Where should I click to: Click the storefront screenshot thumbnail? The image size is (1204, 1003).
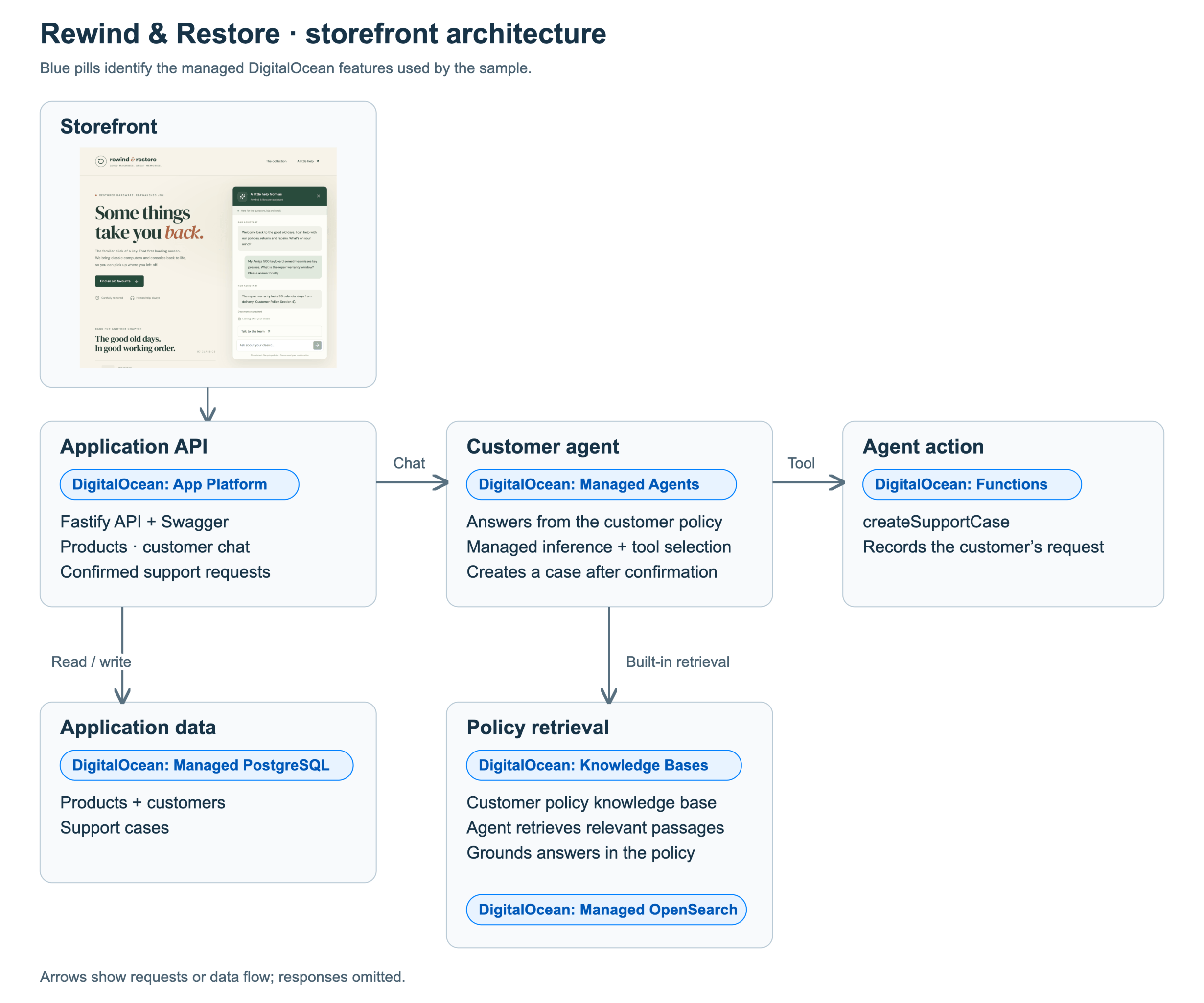pos(208,257)
